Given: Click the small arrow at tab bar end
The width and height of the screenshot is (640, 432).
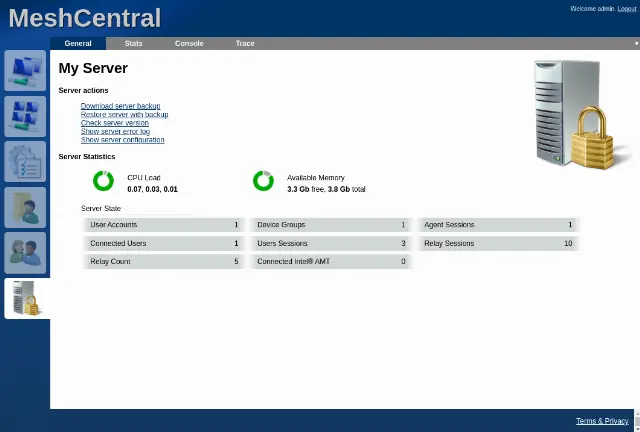Looking at the screenshot, I should [636, 43].
